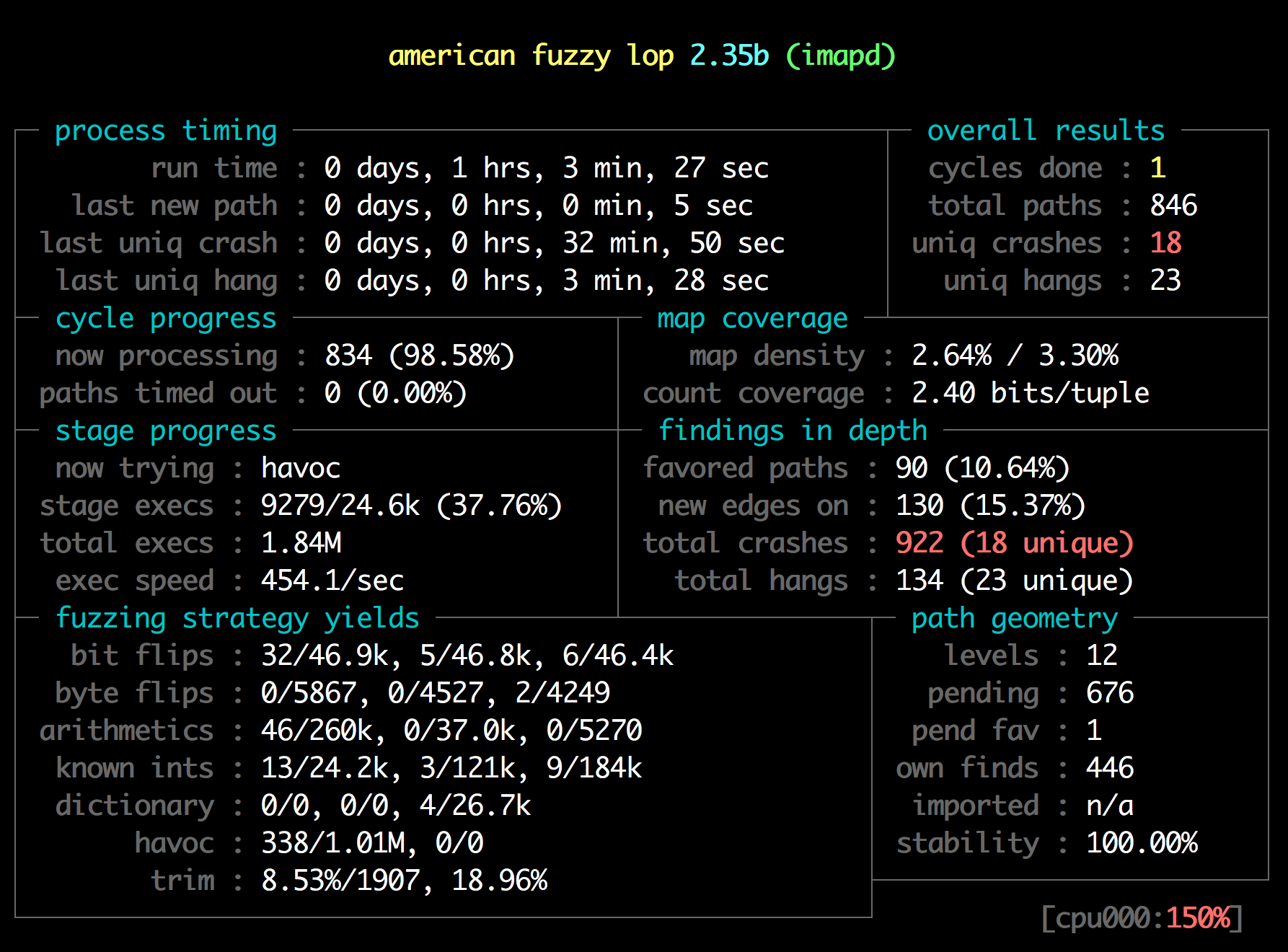Click the 'path geometry' section header
This screenshot has height=952, width=1288.
pyautogui.click(x=1014, y=619)
